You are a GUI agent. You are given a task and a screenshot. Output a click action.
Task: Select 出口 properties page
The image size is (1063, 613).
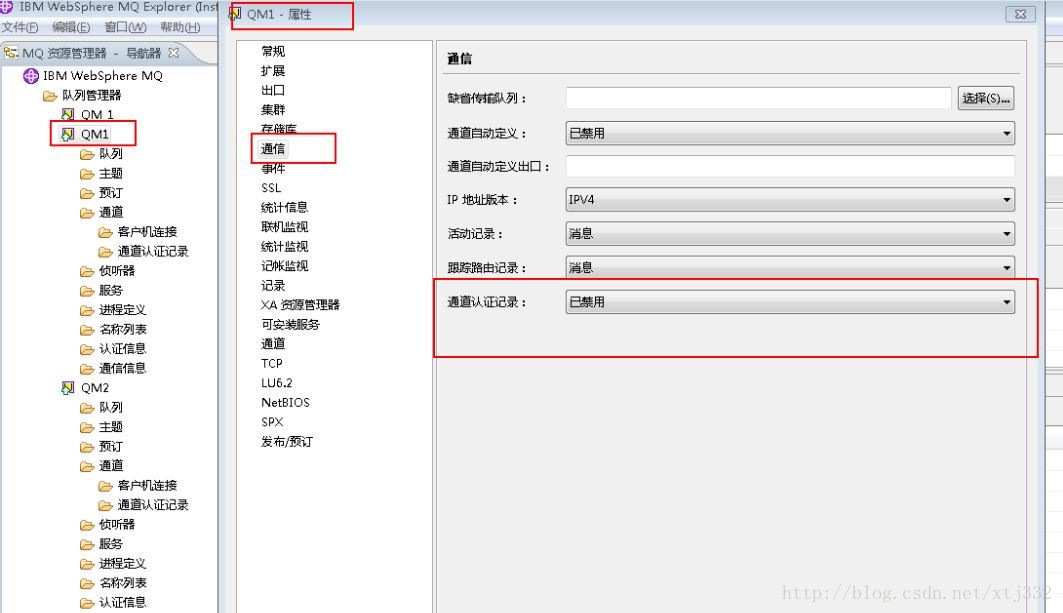coord(273,90)
